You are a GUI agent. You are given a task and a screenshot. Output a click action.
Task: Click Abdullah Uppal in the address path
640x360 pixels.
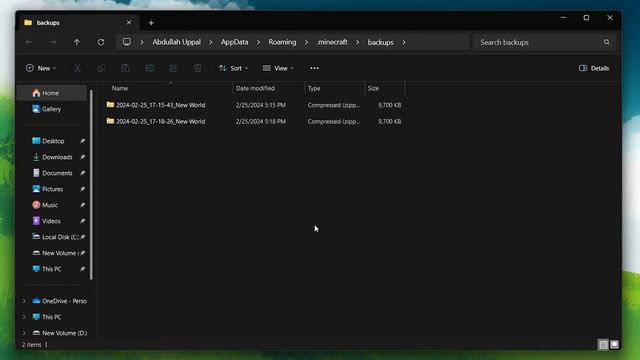tap(176, 42)
